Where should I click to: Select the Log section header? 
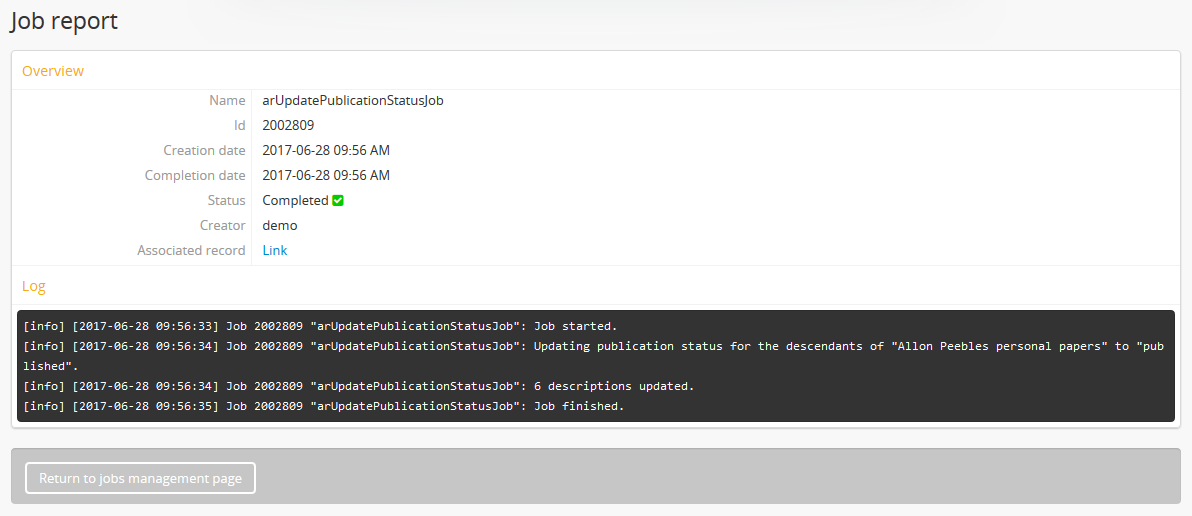click(34, 286)
